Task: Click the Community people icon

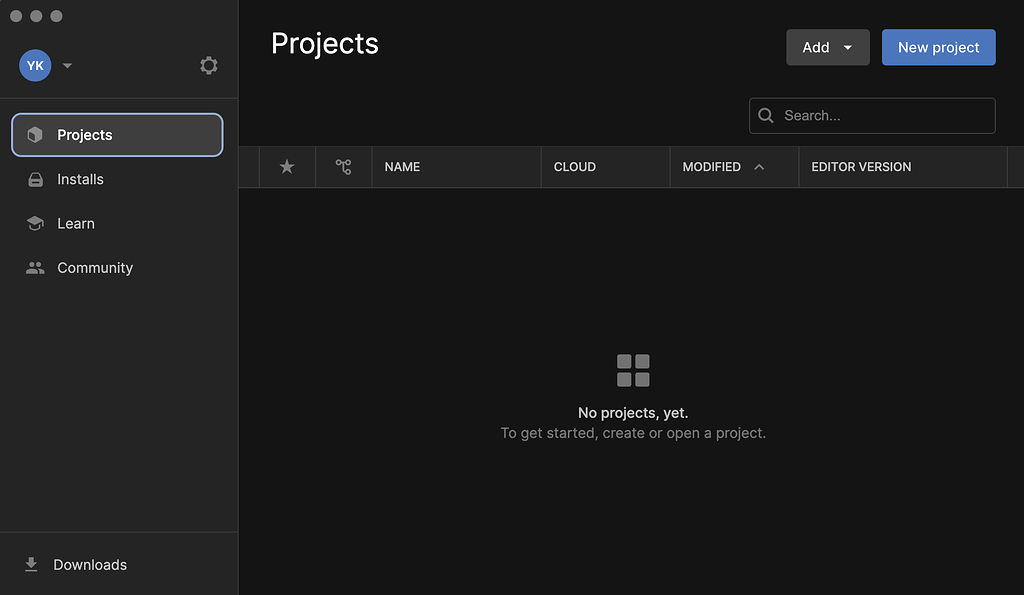Action: click(35, 268)
